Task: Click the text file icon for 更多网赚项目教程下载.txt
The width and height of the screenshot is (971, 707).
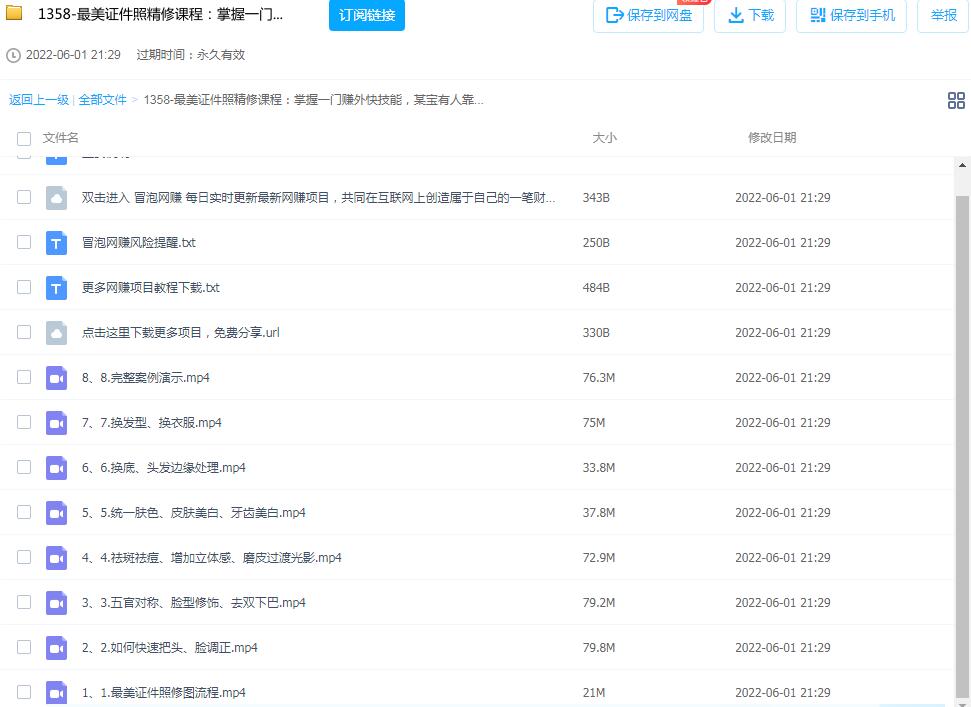Action: tap(56, 288)
